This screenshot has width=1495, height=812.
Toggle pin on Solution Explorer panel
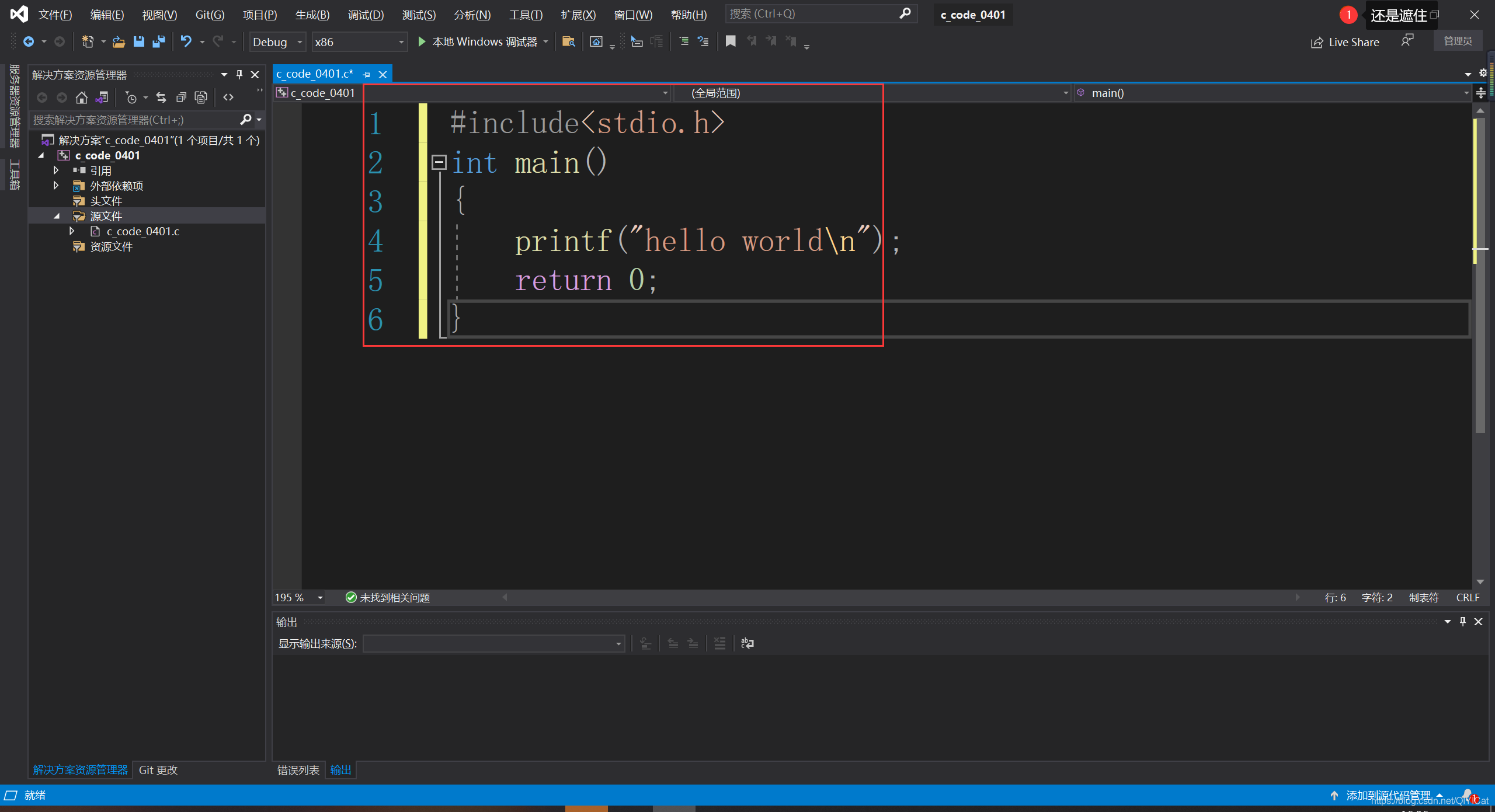coord(239,75)
